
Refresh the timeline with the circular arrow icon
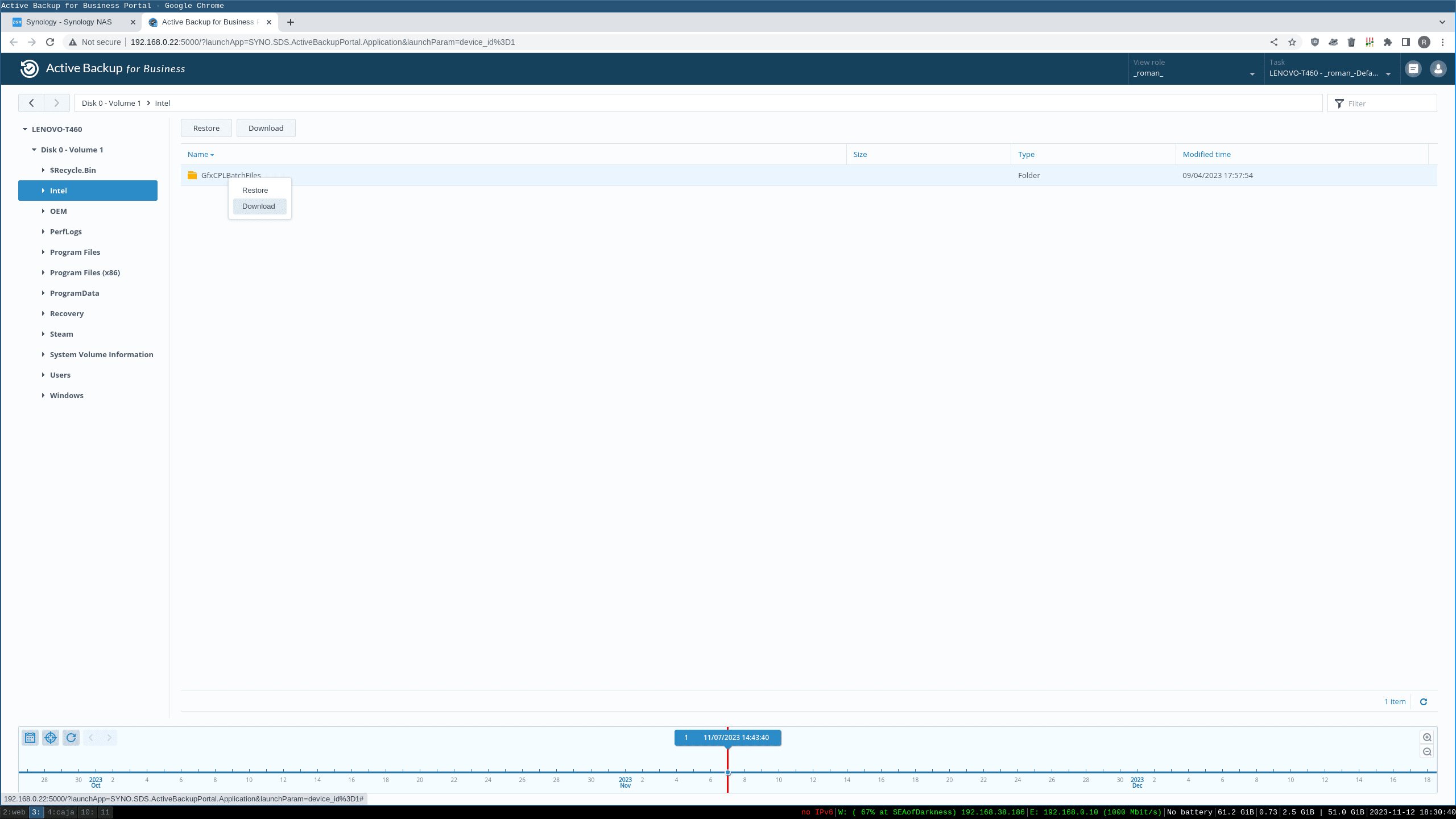[x=71, y=738]
